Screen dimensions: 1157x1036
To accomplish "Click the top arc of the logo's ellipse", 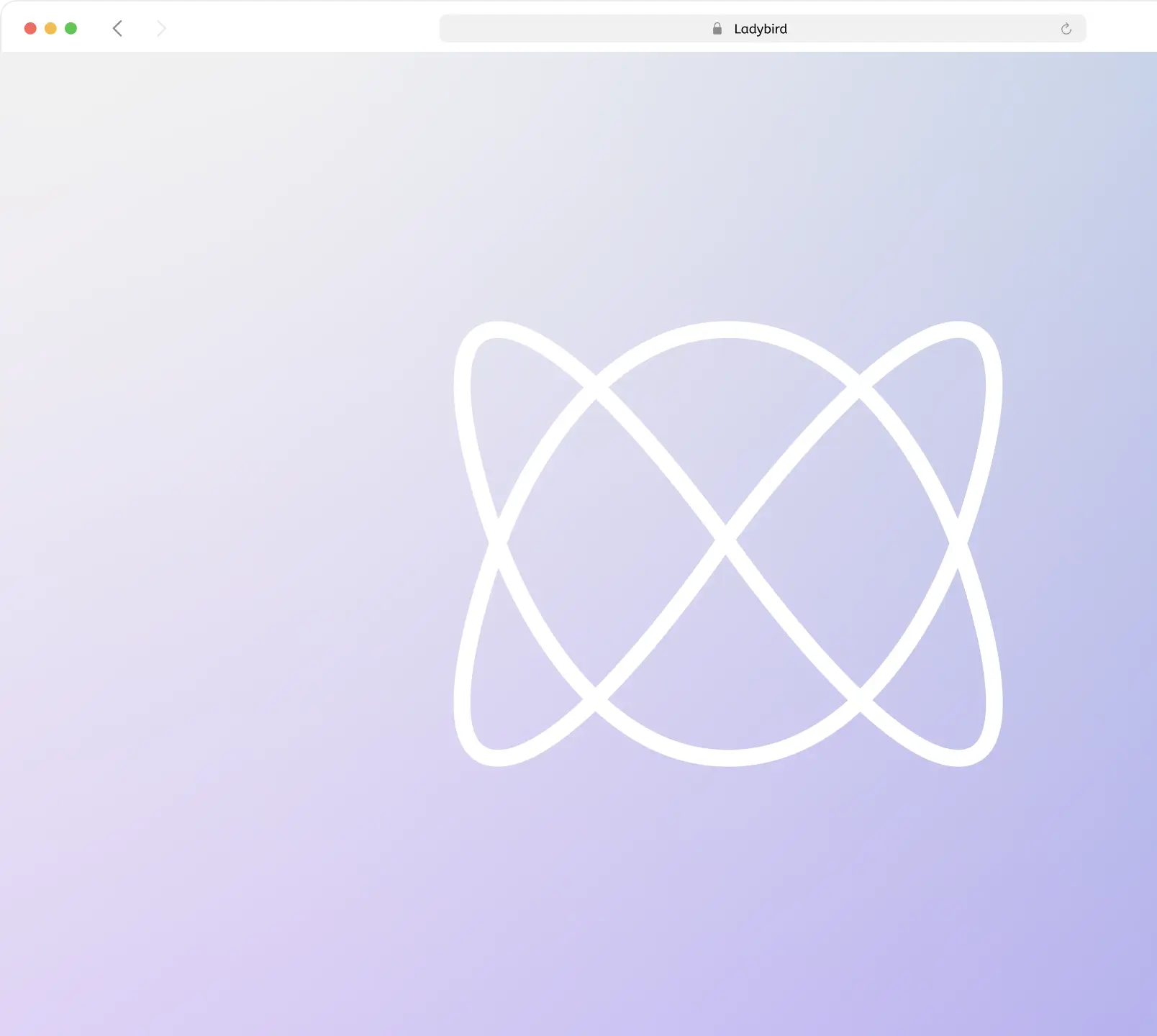I will 728,330.
